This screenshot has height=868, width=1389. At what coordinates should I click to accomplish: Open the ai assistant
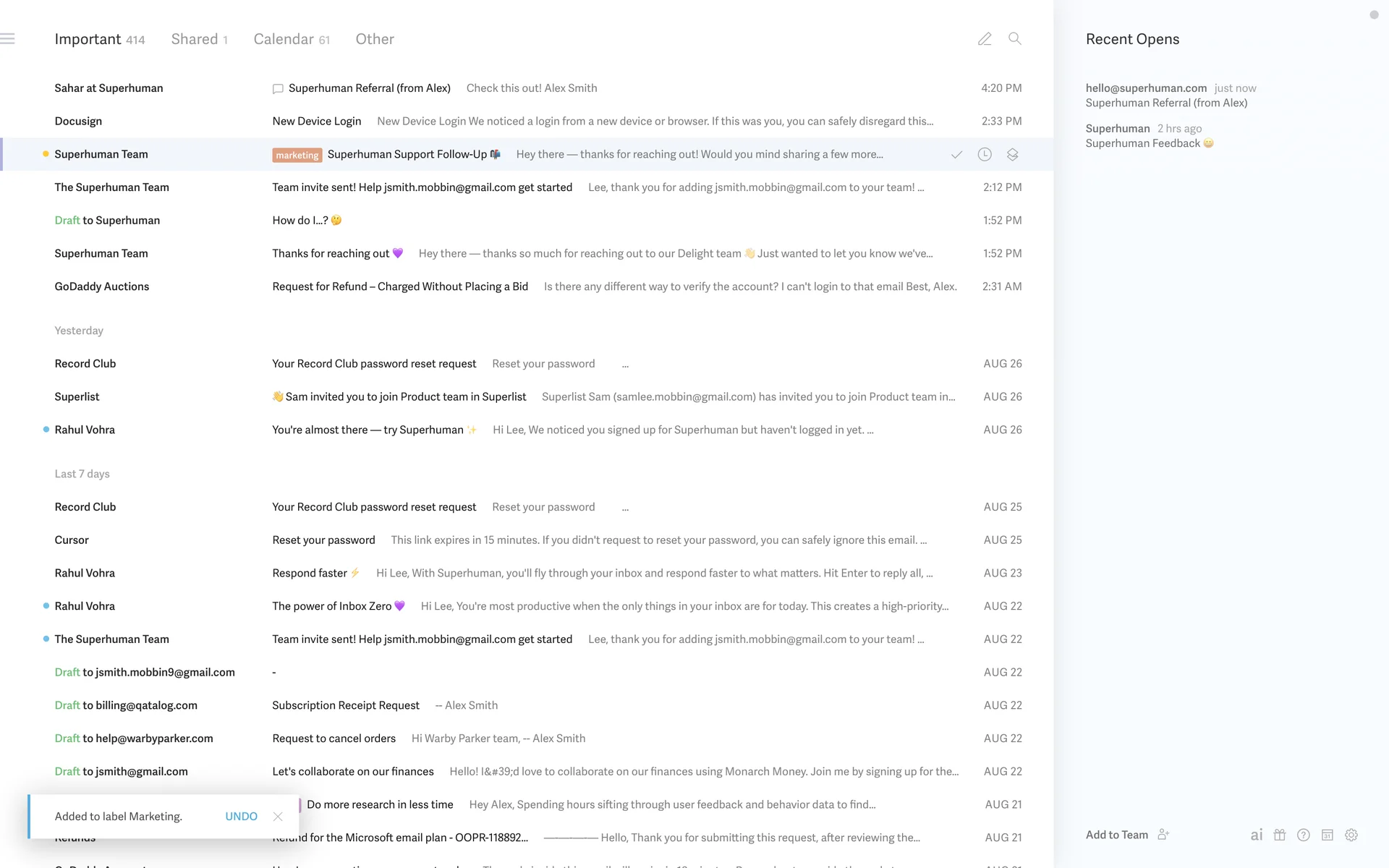1257,835
